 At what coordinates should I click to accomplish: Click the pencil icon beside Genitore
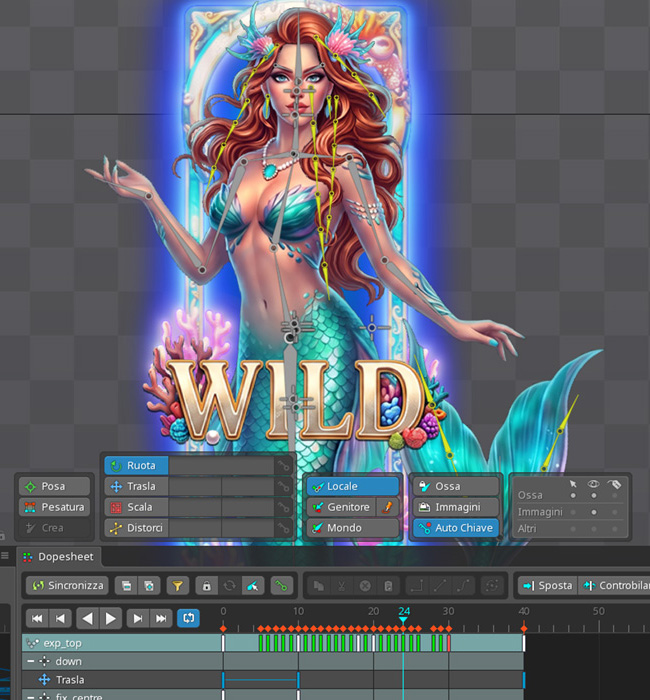(x=388, y=507)
